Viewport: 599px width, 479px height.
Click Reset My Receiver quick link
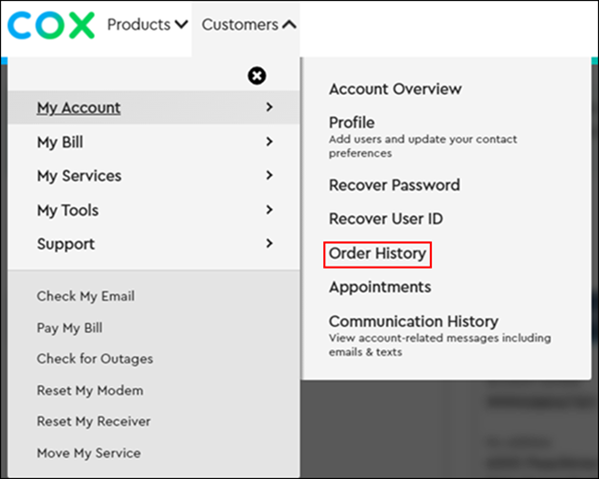point(94,422)
